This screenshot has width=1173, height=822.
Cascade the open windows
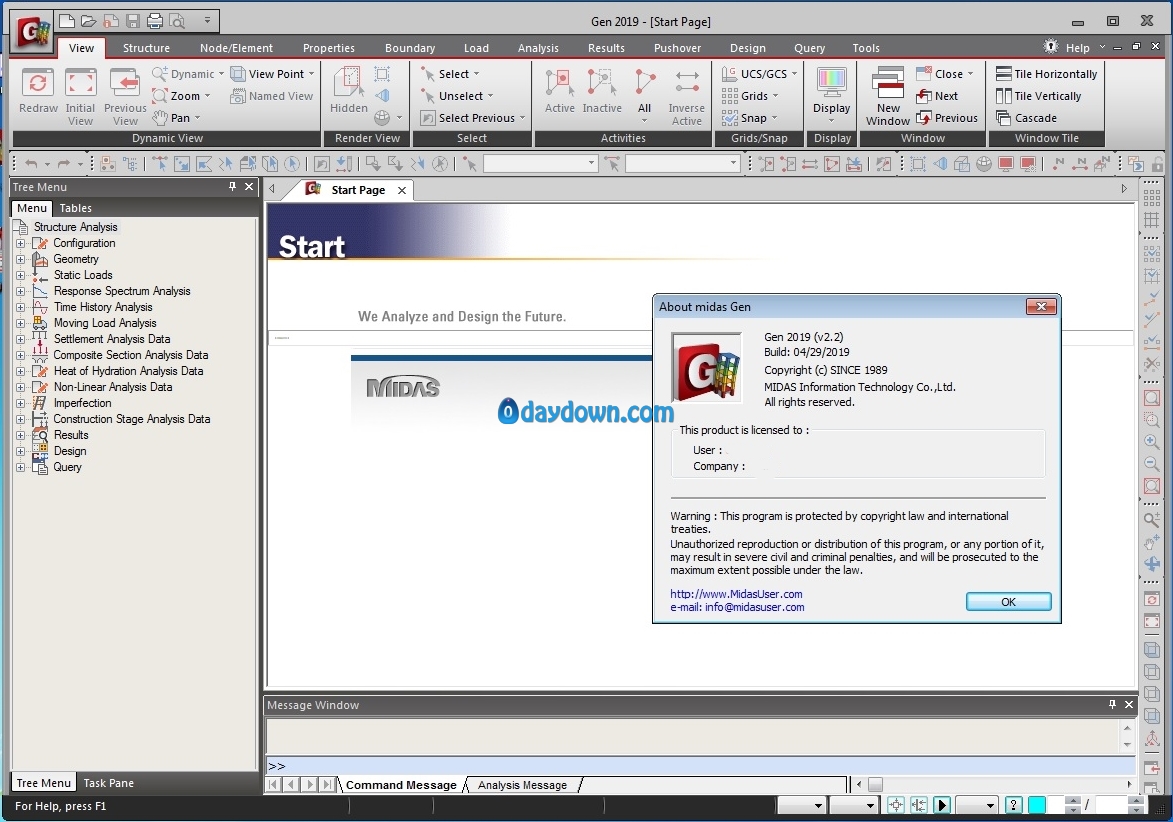pyautogui.click(x=1026, y=117)
